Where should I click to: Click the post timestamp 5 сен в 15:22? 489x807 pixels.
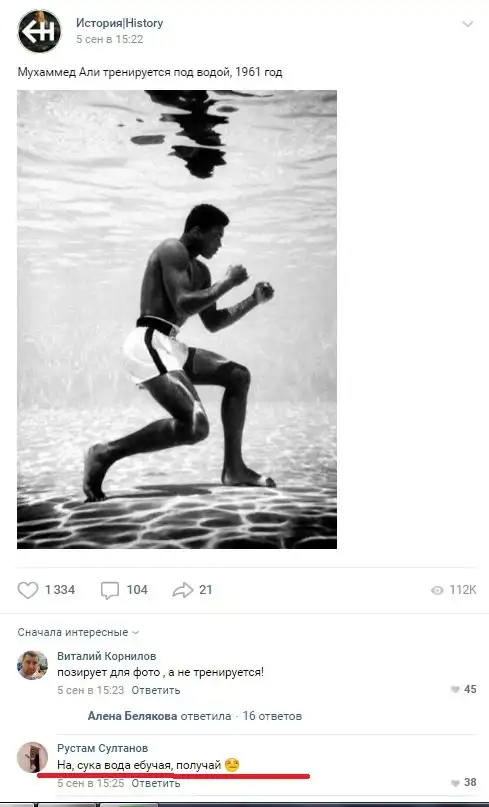click(x=110, y=39)
